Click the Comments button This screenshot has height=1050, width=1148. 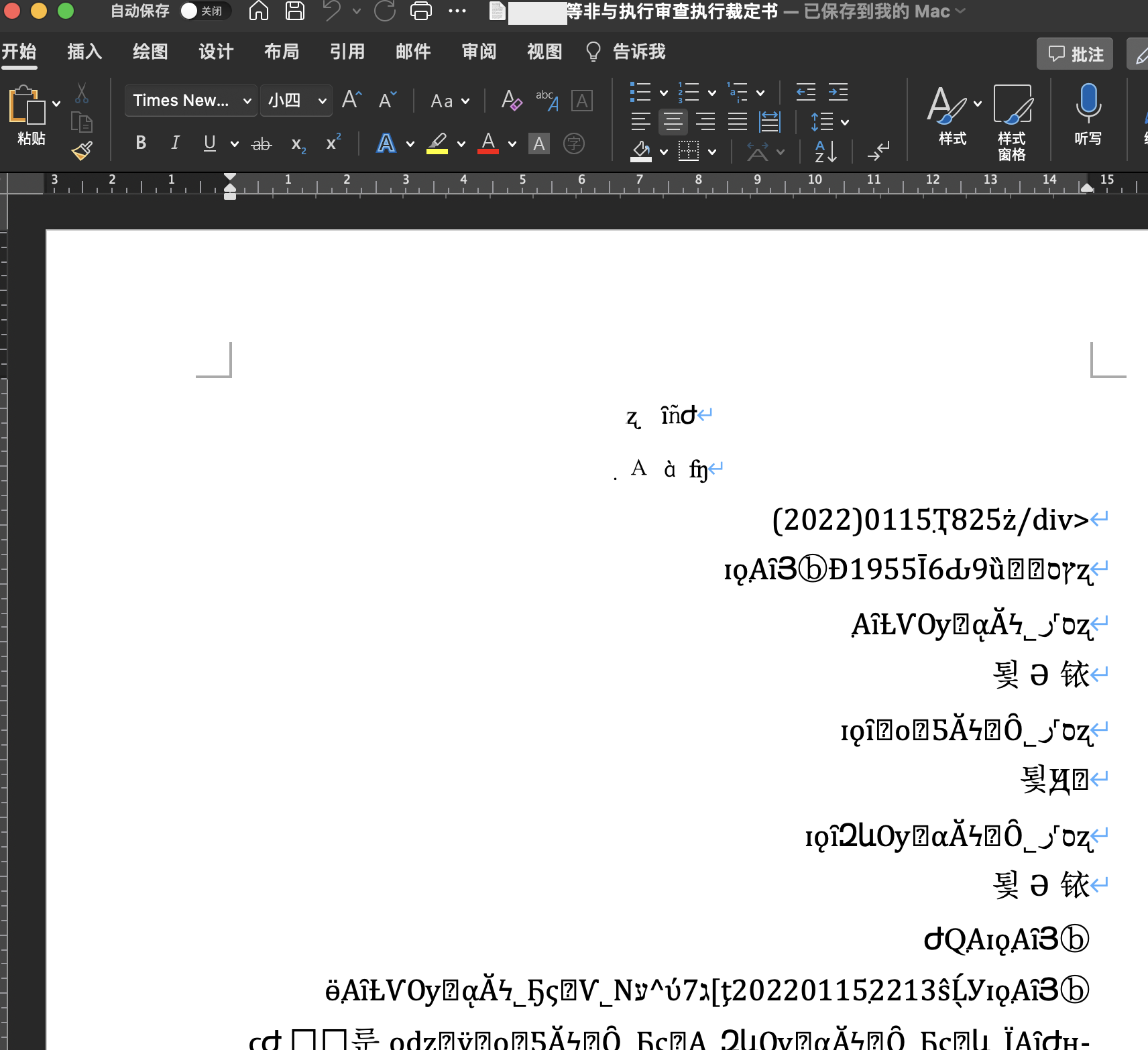pos(1074,54)
